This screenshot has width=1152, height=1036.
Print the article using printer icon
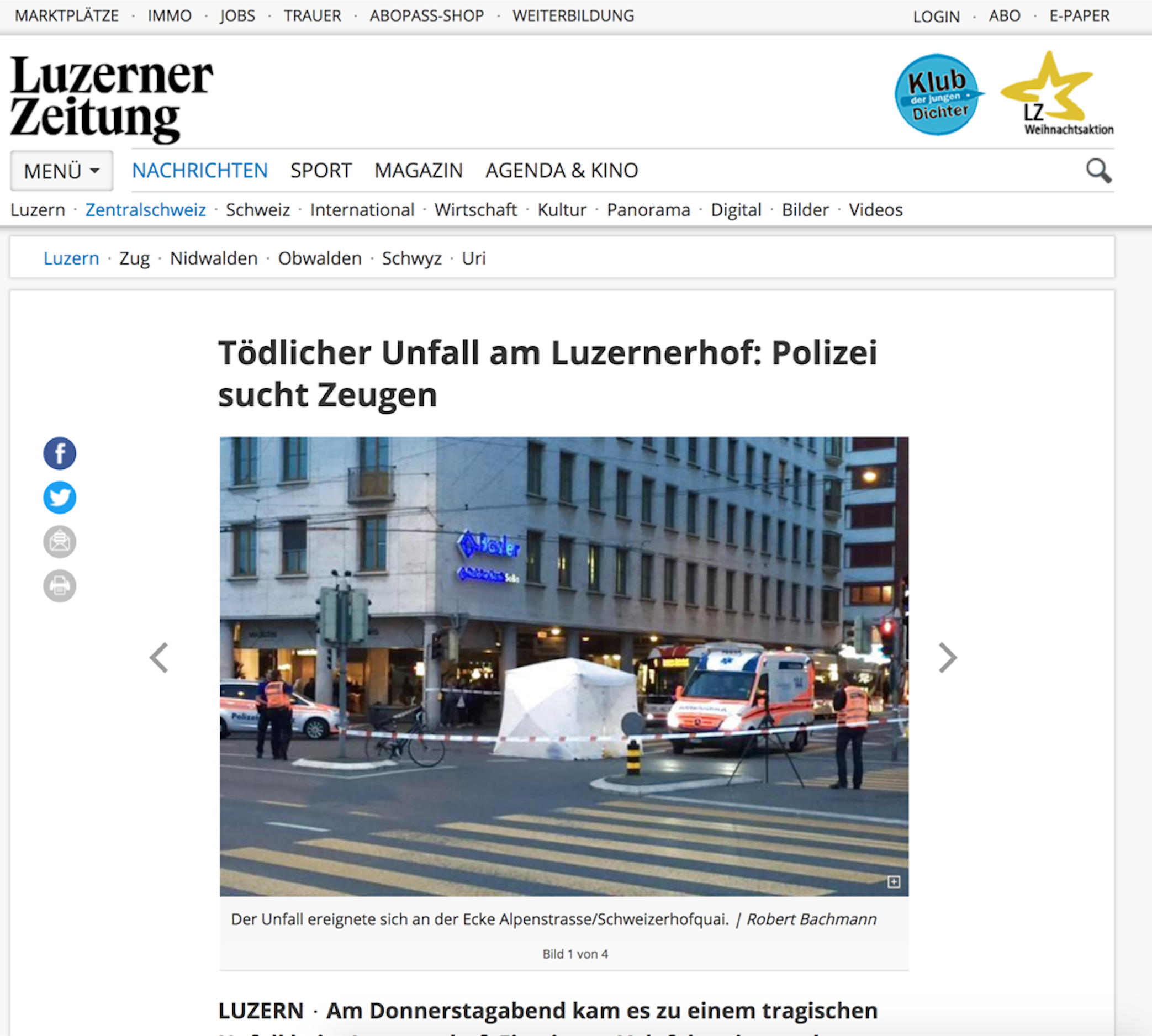[60, 585]
